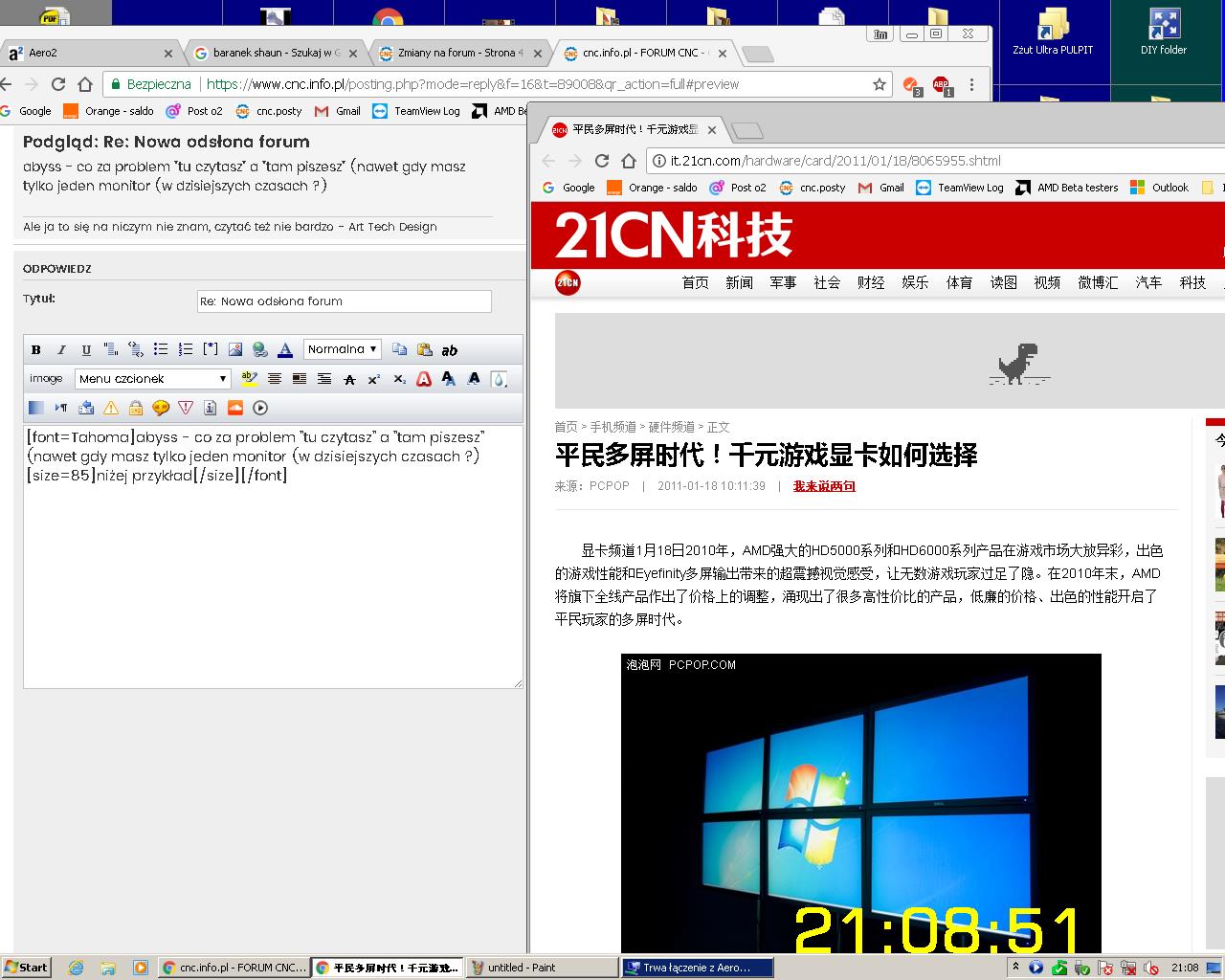Open the Google bookmark in left Chrome window
1225x980 pixels.
pyautogui.click(x=27, y=111)
